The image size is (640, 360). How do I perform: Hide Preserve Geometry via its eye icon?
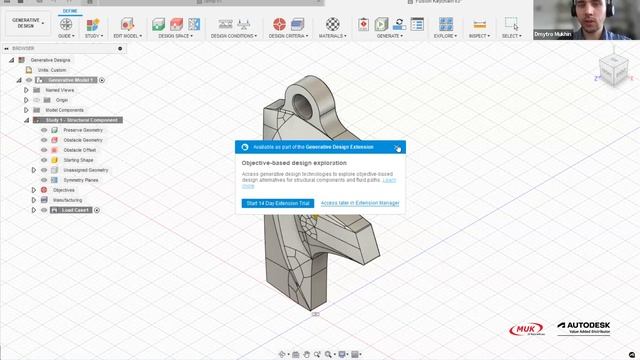click(44, 130)
